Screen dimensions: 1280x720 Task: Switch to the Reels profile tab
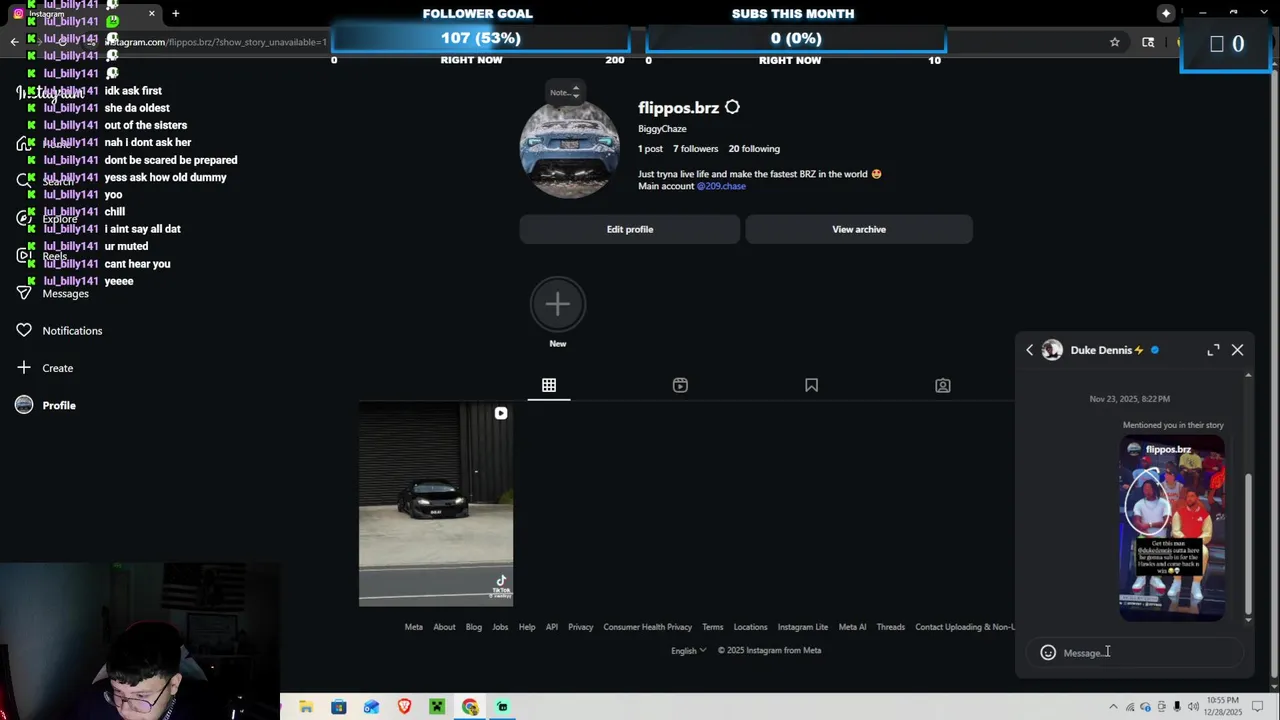click(680, 385)
